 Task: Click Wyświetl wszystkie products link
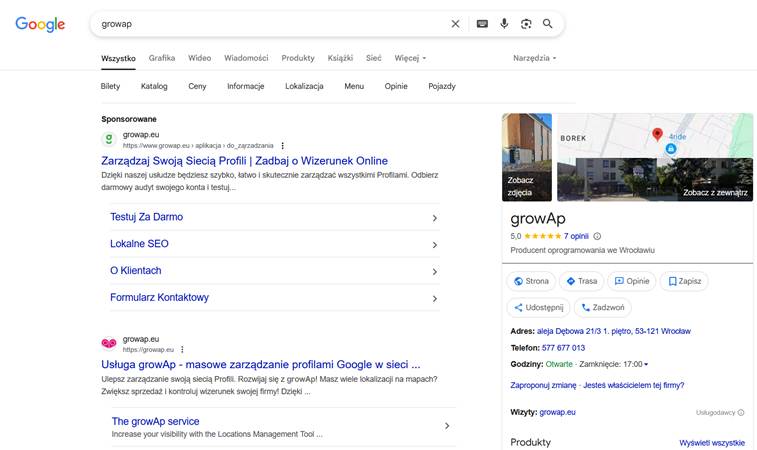tap(712, 443)
